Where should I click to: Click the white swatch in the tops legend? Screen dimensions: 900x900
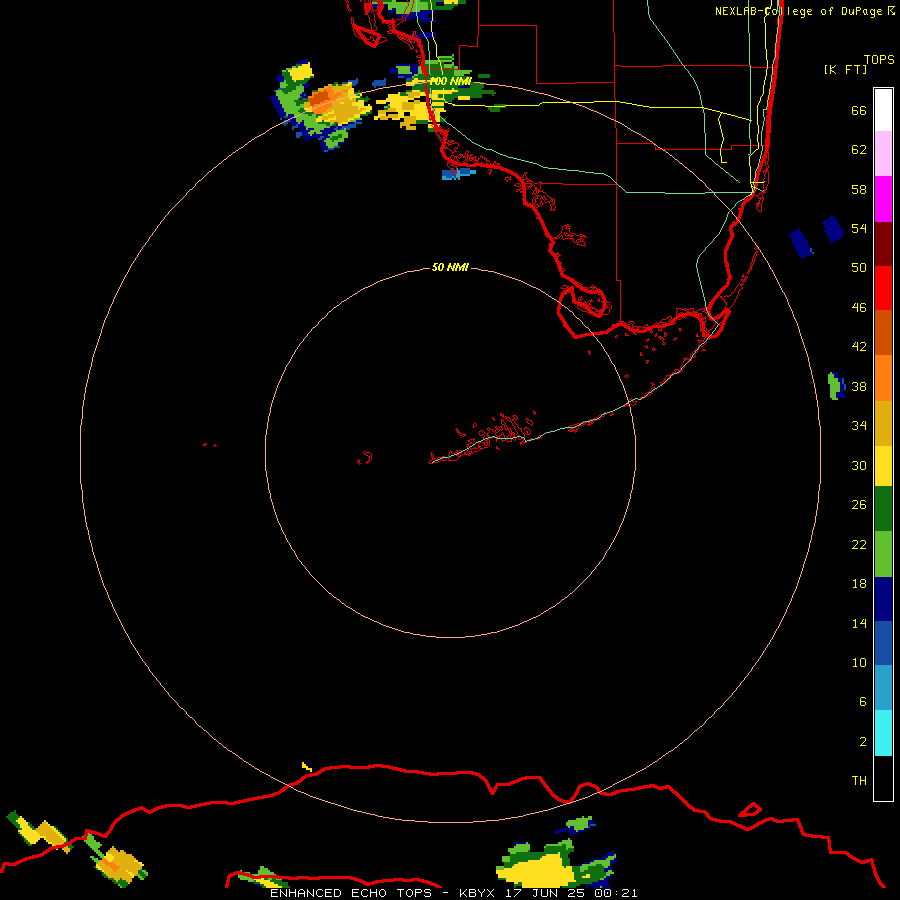click(883, 110)
